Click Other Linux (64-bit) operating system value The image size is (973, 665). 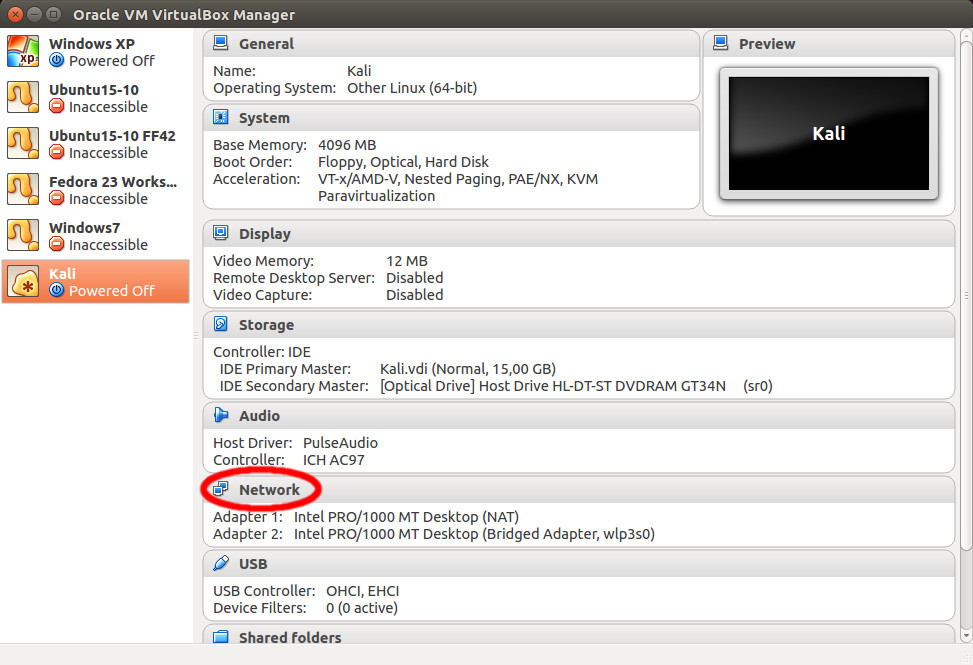412,88
